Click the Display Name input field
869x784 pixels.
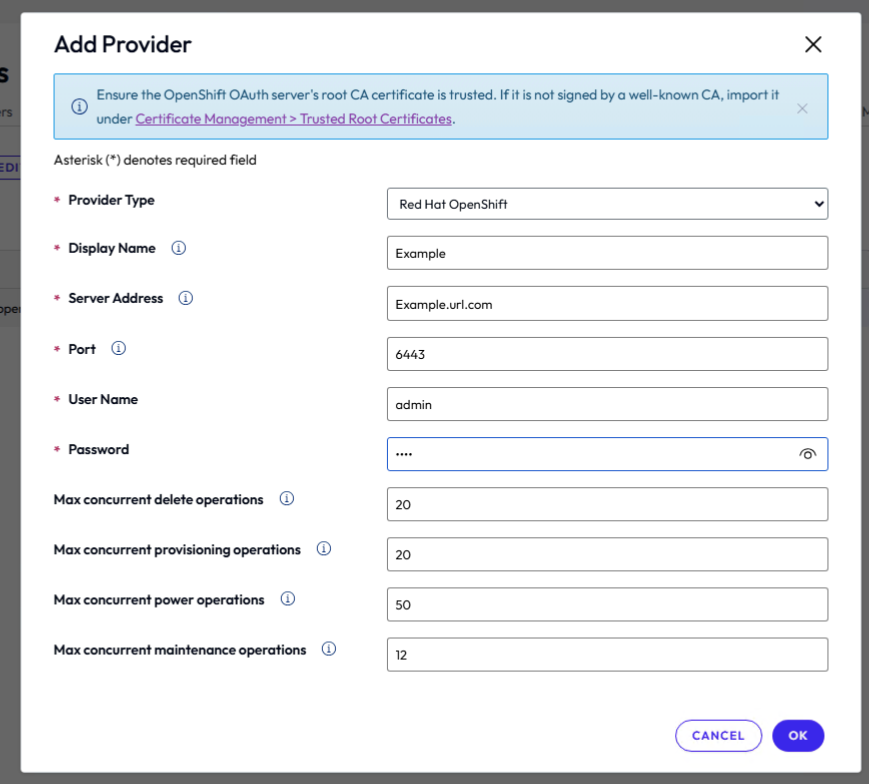(x=607, y=253)
